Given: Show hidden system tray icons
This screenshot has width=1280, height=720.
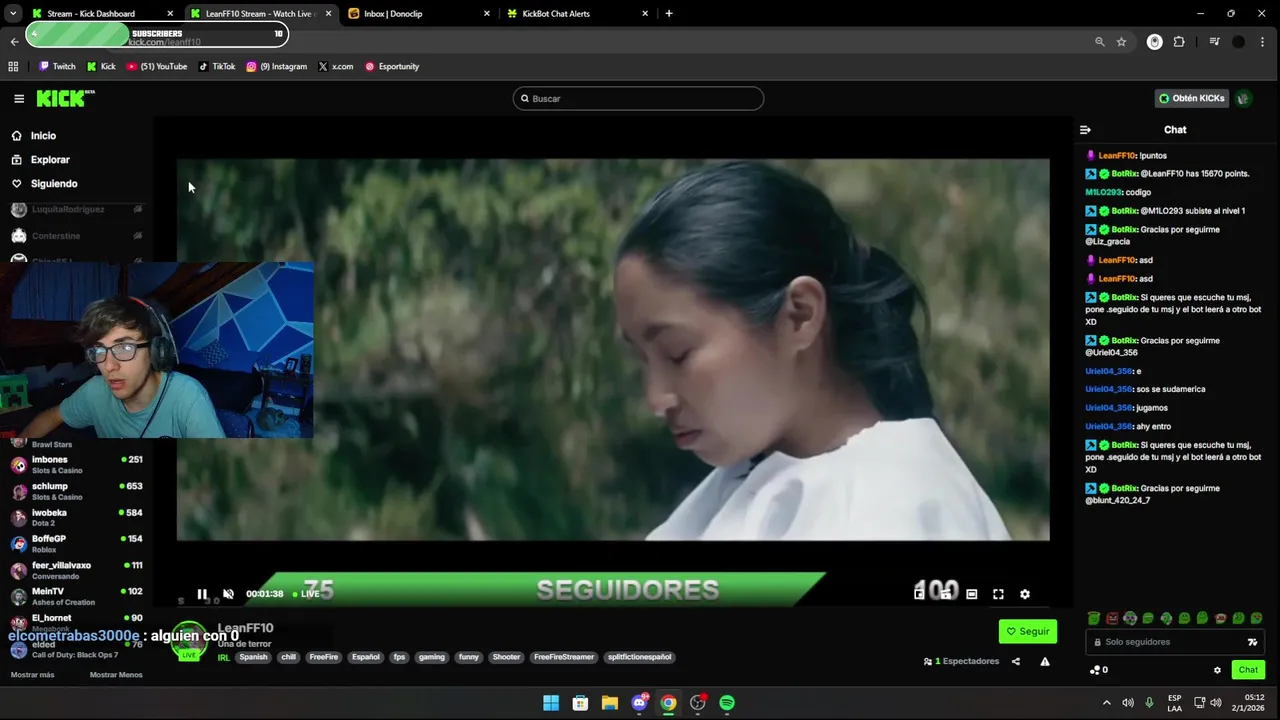Looking at the screenshot, I should point(1106,703).
